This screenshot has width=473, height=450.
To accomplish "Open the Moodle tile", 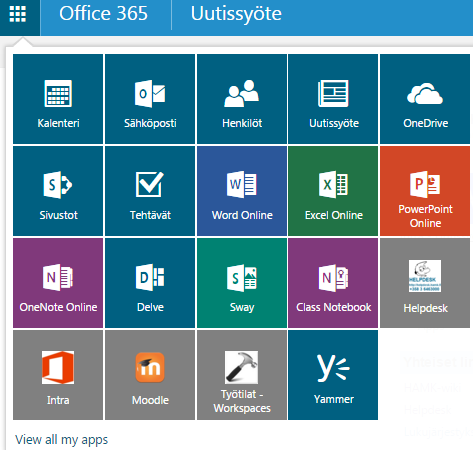I will tap(150, 375).
